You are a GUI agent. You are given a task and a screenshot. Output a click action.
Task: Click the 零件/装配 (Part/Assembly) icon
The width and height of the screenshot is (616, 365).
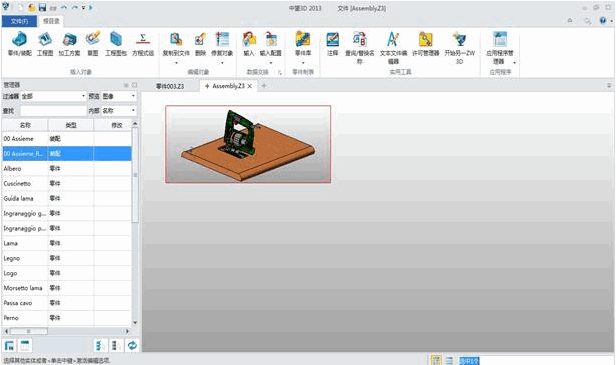19,44
